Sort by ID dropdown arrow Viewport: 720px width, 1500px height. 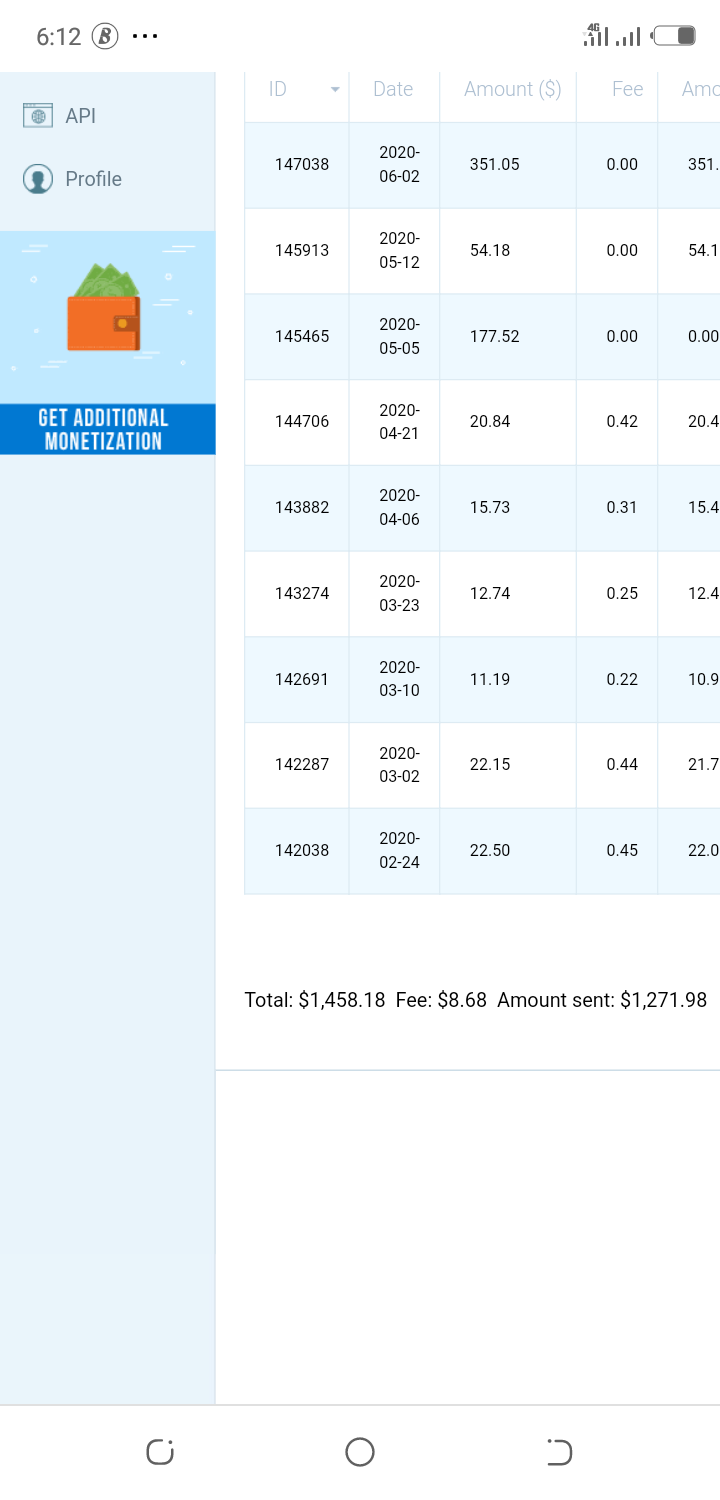tap(335, 89)
